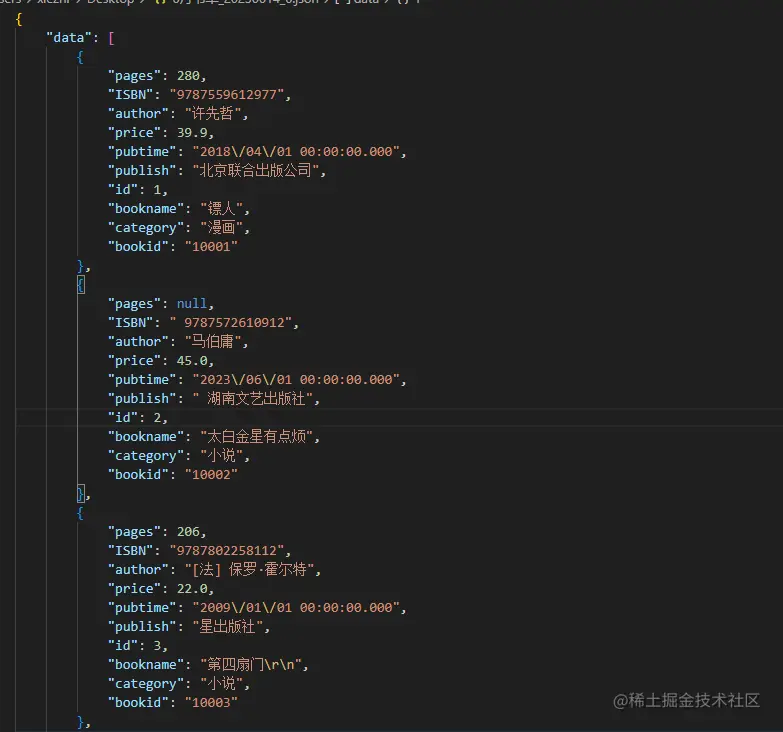Click the price value 39.9
The width and height of the screenshot is (783, 732).
[x=192, y=133]
